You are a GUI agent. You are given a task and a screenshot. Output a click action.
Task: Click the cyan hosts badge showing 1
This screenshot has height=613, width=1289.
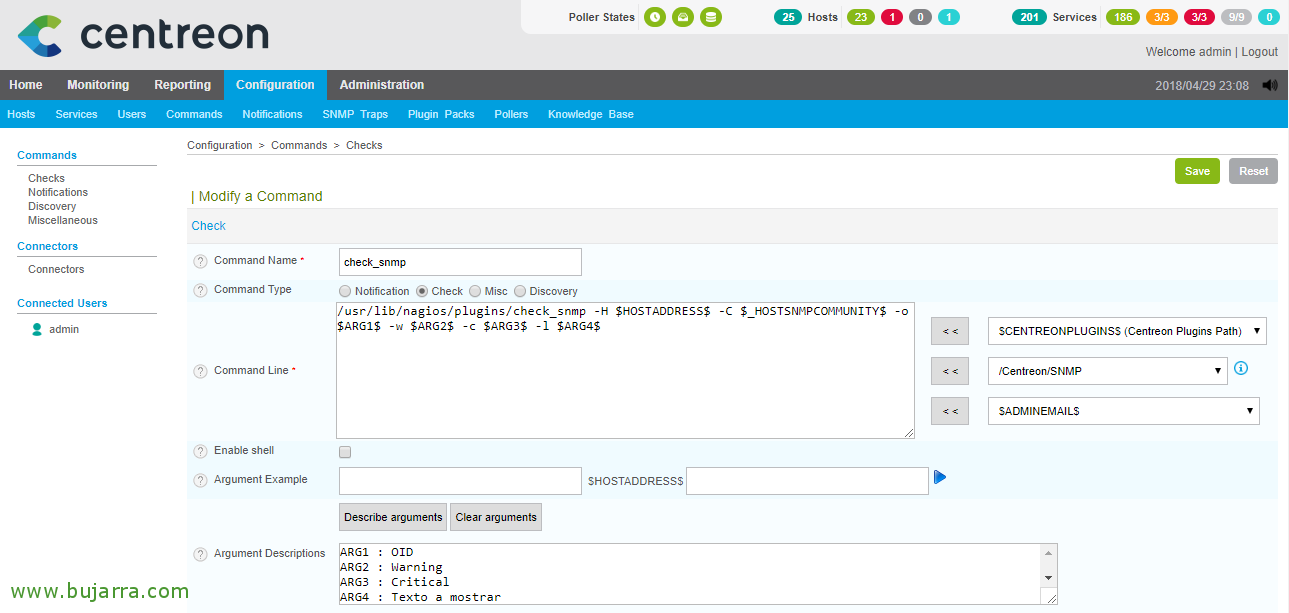pos(949,17)
